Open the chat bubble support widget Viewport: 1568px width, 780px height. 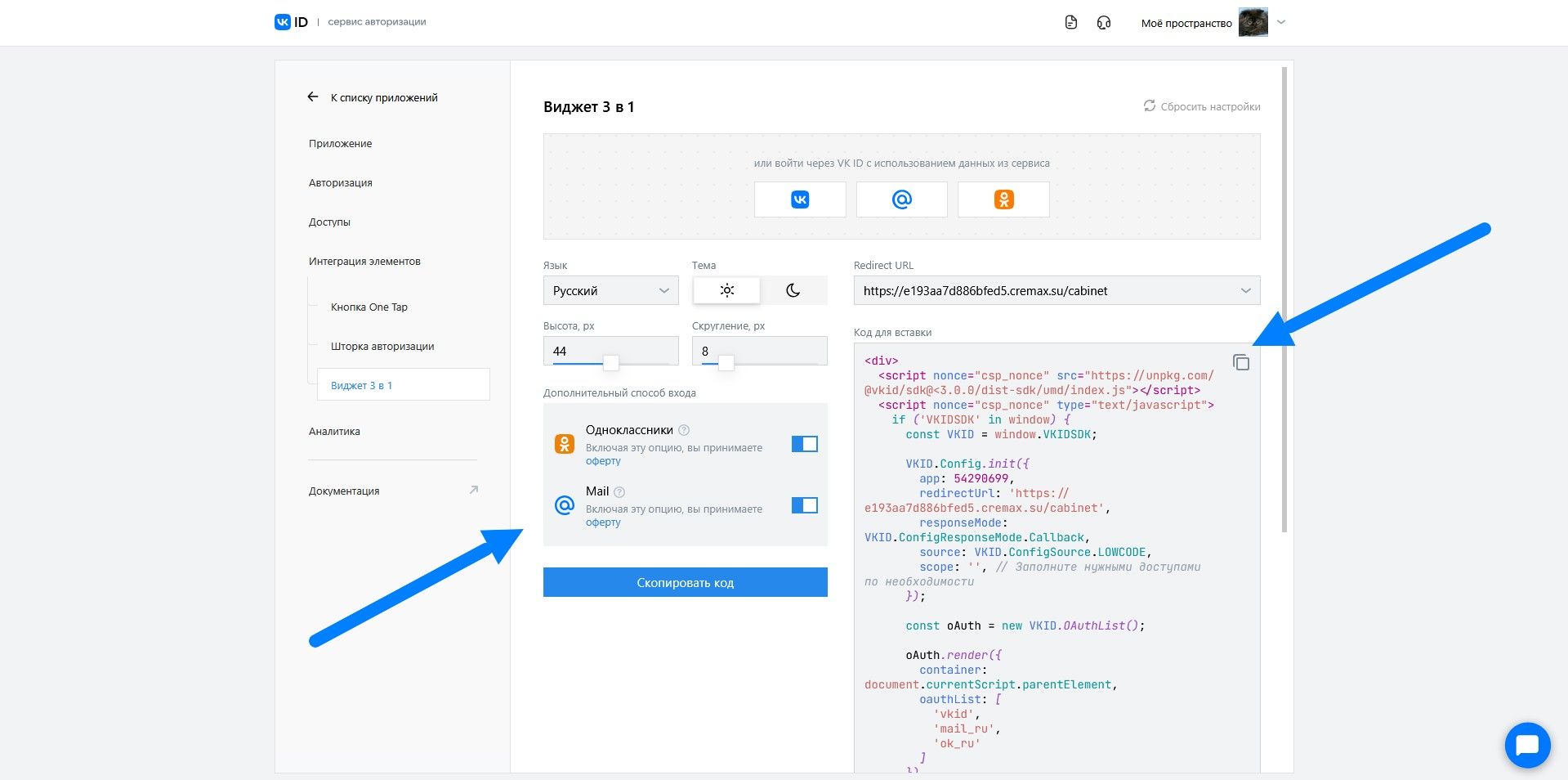[x=1526, y=745]
